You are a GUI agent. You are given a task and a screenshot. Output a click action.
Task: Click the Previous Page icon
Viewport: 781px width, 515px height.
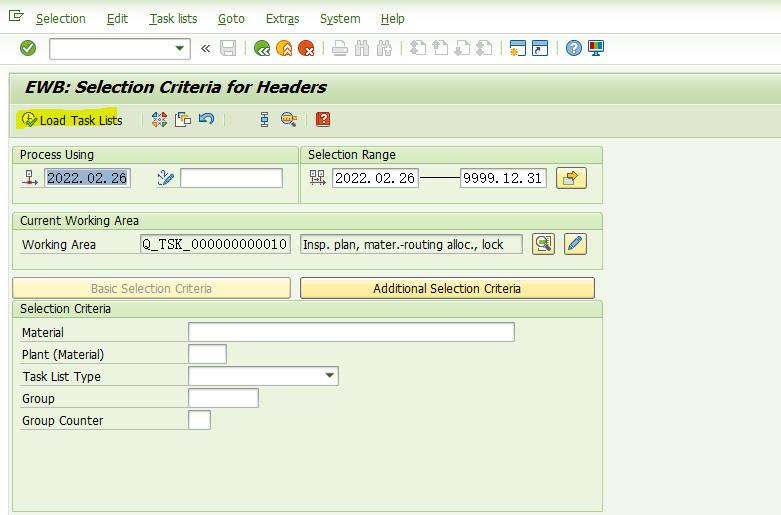440,48
